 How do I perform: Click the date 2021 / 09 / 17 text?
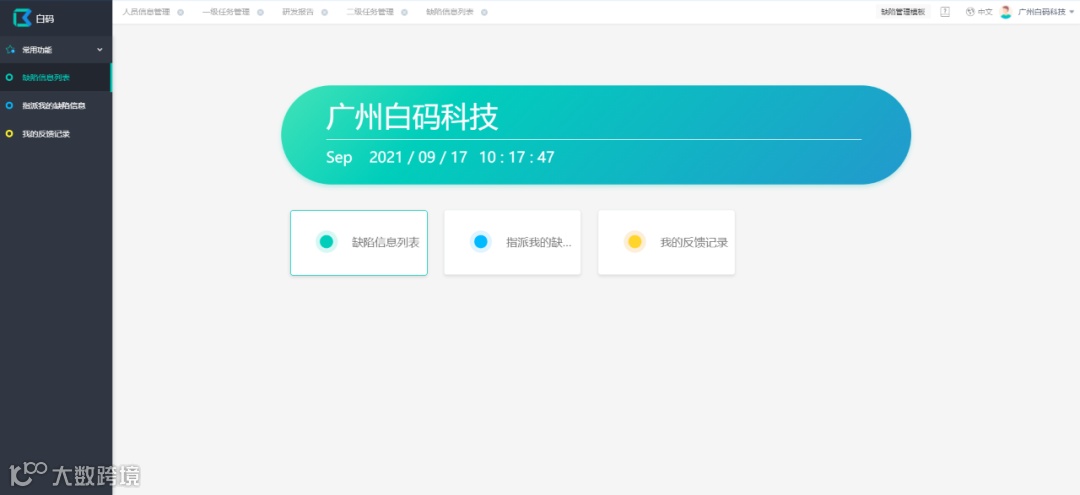tap(418, 157)
